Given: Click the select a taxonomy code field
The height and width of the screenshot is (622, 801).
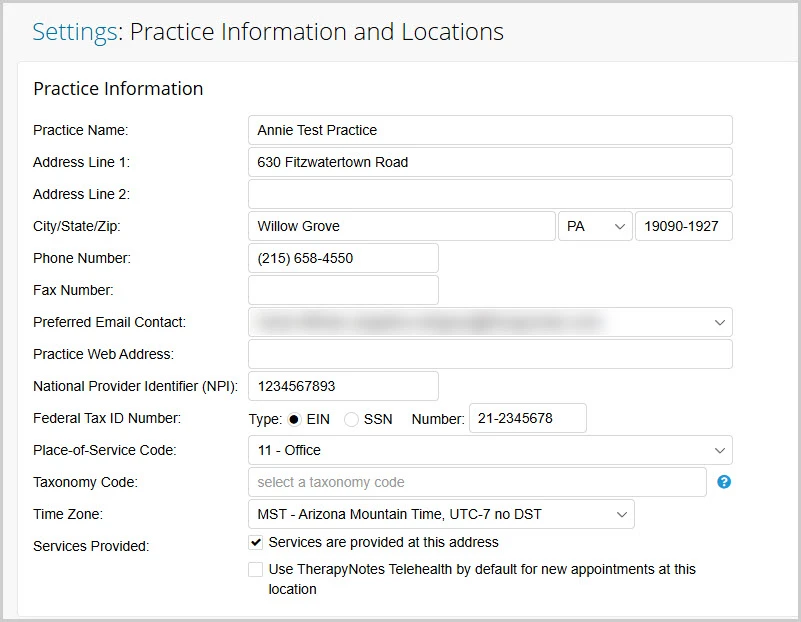Looking at the screenshot, I should pos(477,482).
